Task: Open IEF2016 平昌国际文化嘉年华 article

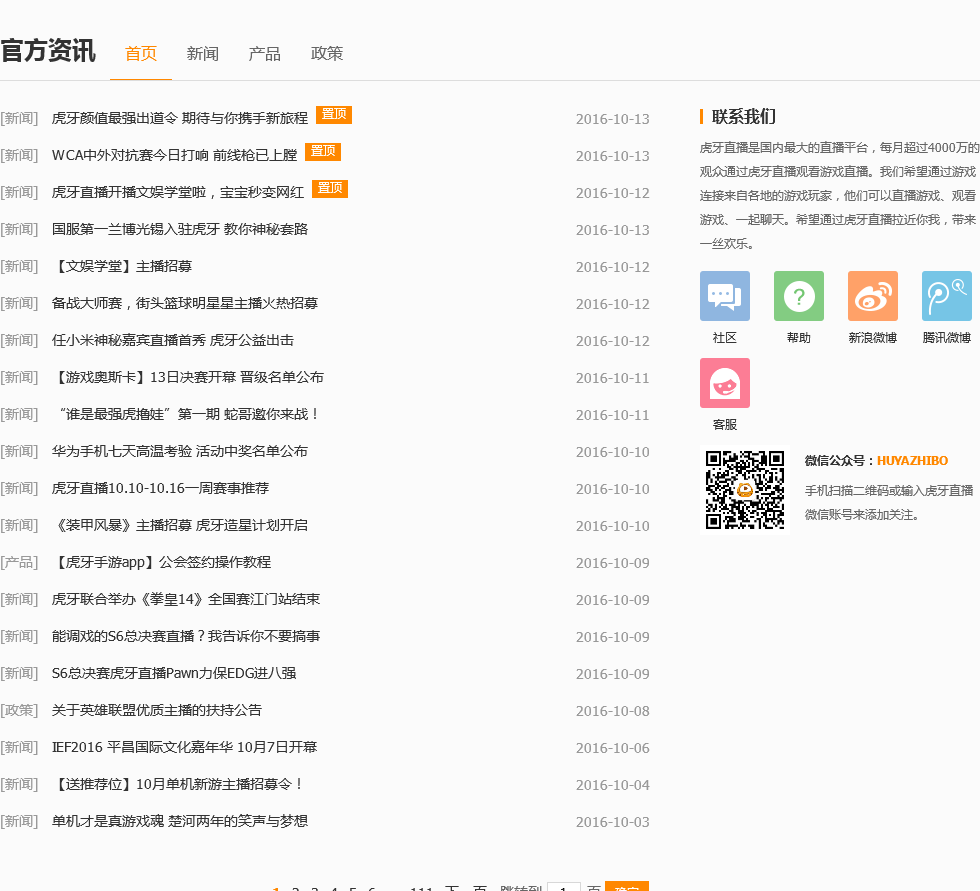Action: coord(184,748)
